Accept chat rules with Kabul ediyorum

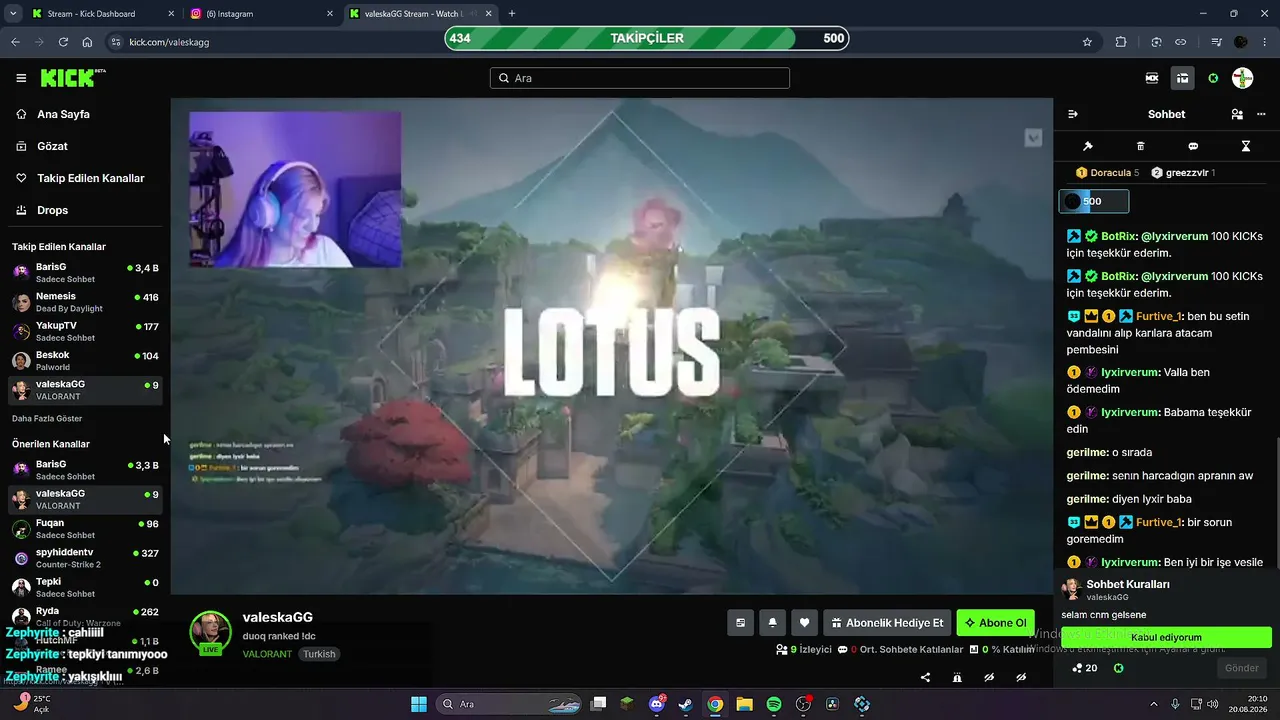[x=1166, y=637]
